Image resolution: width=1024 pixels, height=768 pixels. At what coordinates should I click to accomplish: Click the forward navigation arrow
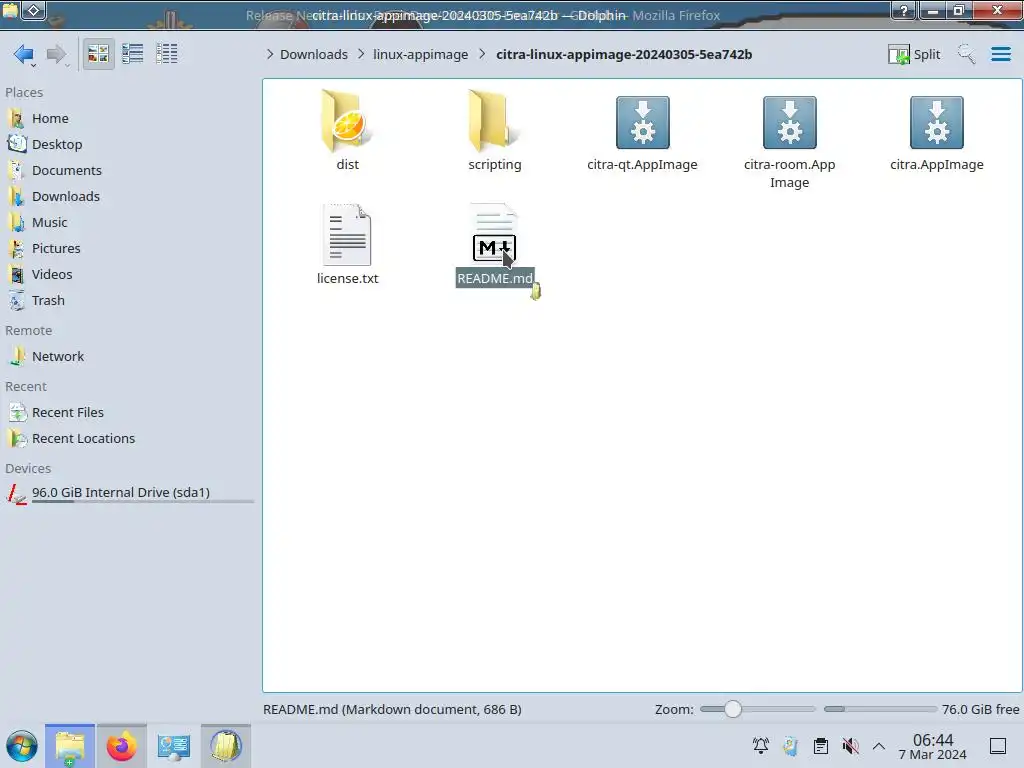57,54
